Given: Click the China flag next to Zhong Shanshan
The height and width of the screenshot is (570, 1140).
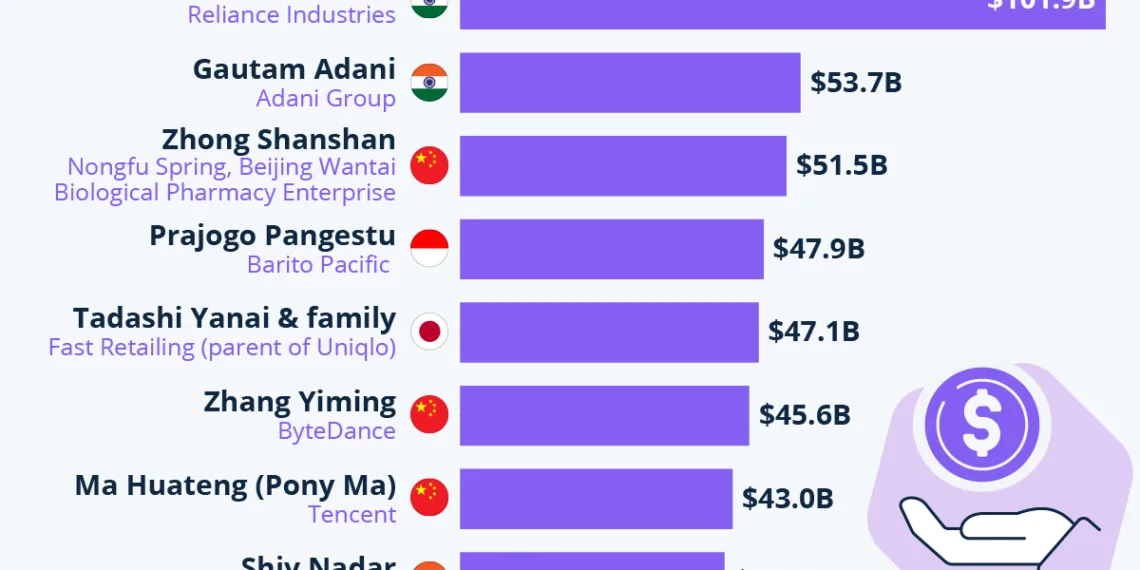Looking at the screenshot, I should click(x=430, y=165).
